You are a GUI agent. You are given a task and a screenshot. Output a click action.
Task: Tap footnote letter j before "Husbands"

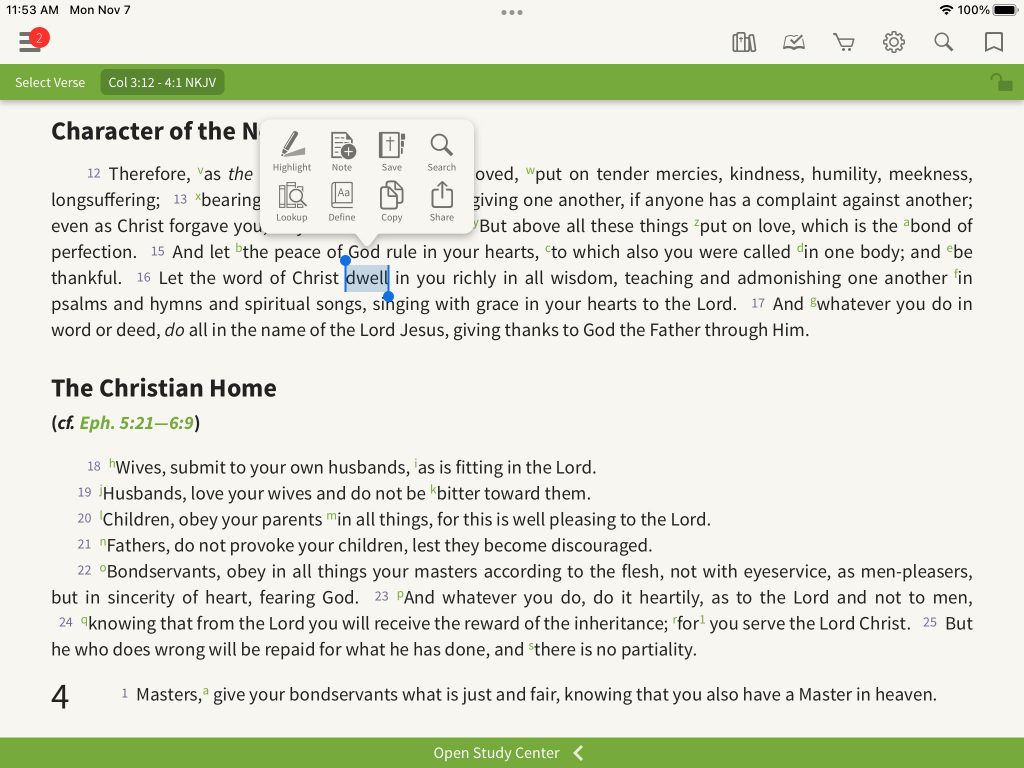tap(101, 490)
